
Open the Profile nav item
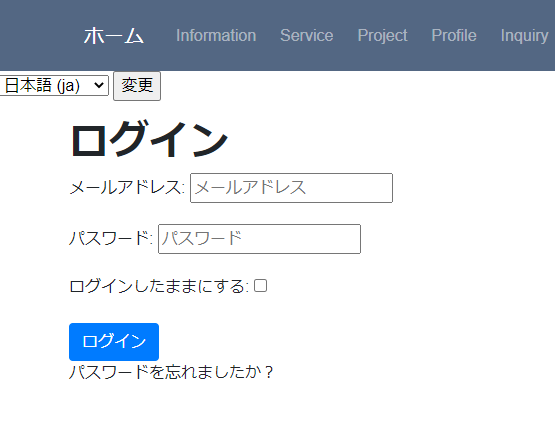click(x=454, y=35)
